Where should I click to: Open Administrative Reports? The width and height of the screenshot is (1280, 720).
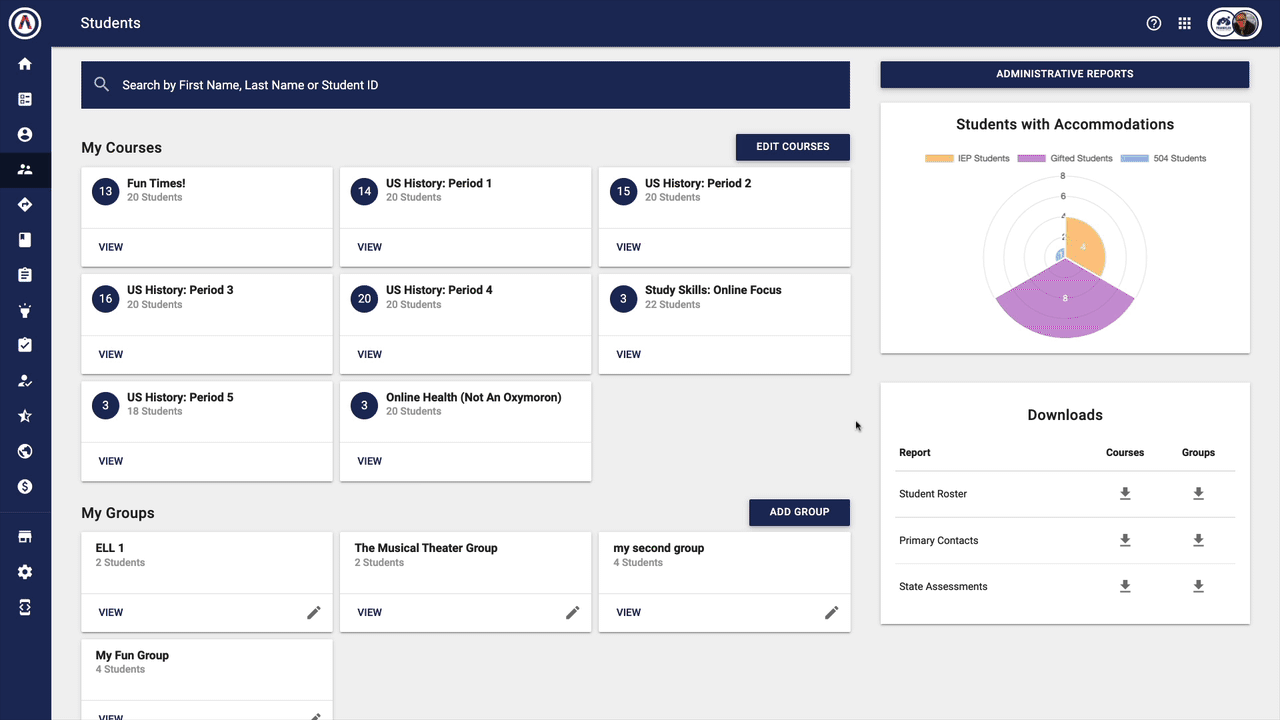pos(1065,74)
